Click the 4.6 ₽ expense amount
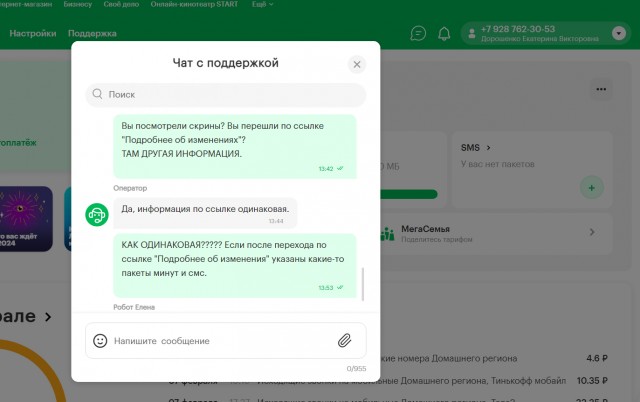This screenshot has width=640, height=402. tap(597, 358)
